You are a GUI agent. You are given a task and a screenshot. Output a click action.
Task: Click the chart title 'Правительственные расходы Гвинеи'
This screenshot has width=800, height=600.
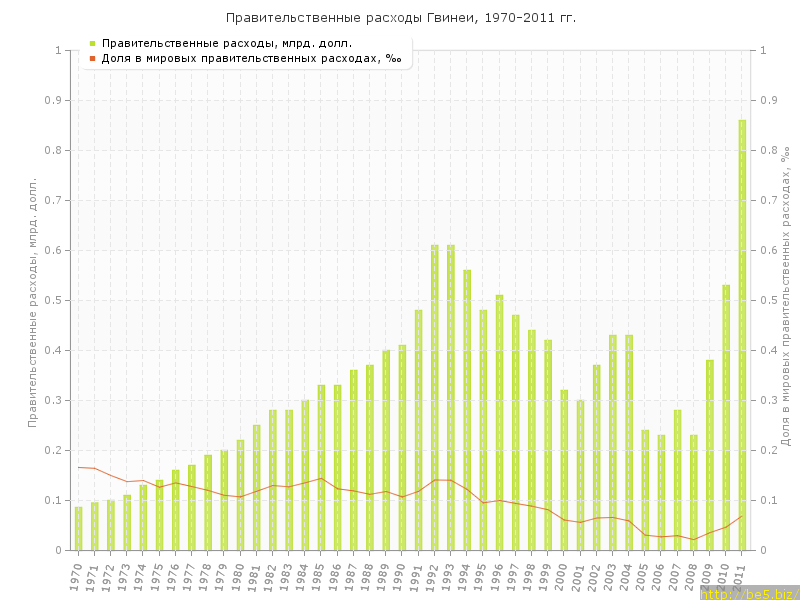400,18
